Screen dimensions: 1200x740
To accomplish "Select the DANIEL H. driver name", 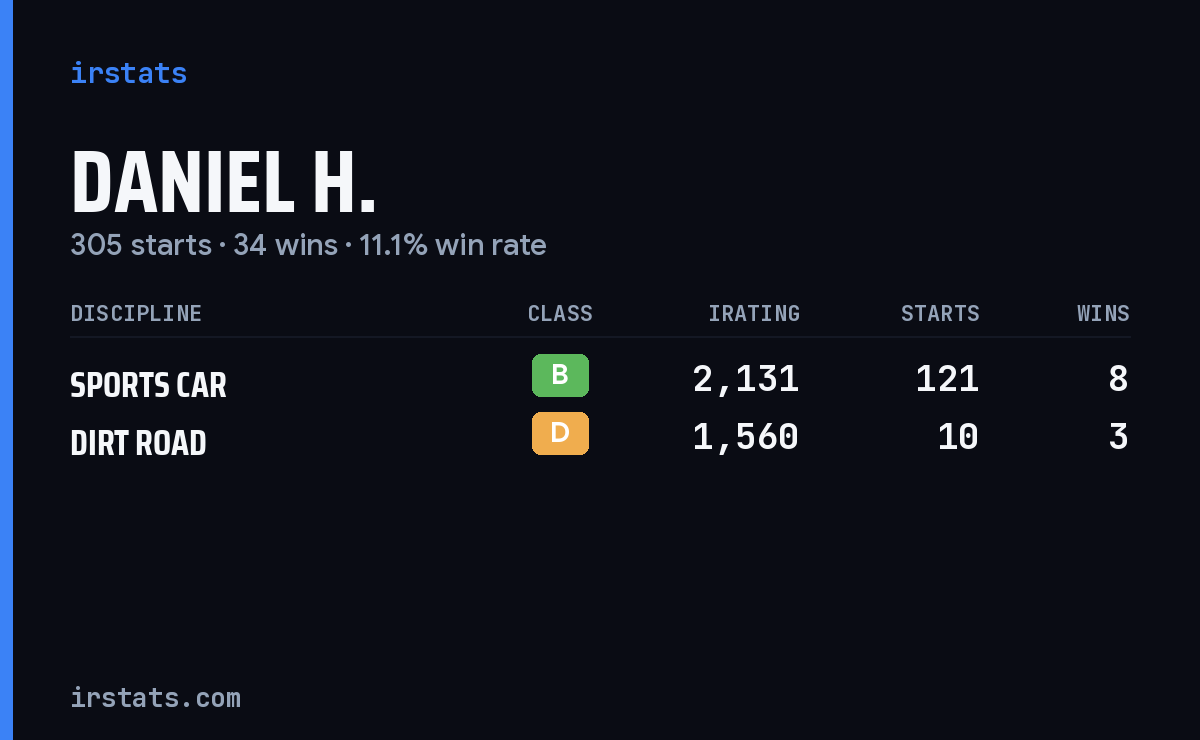I will [x=223, y=182].
